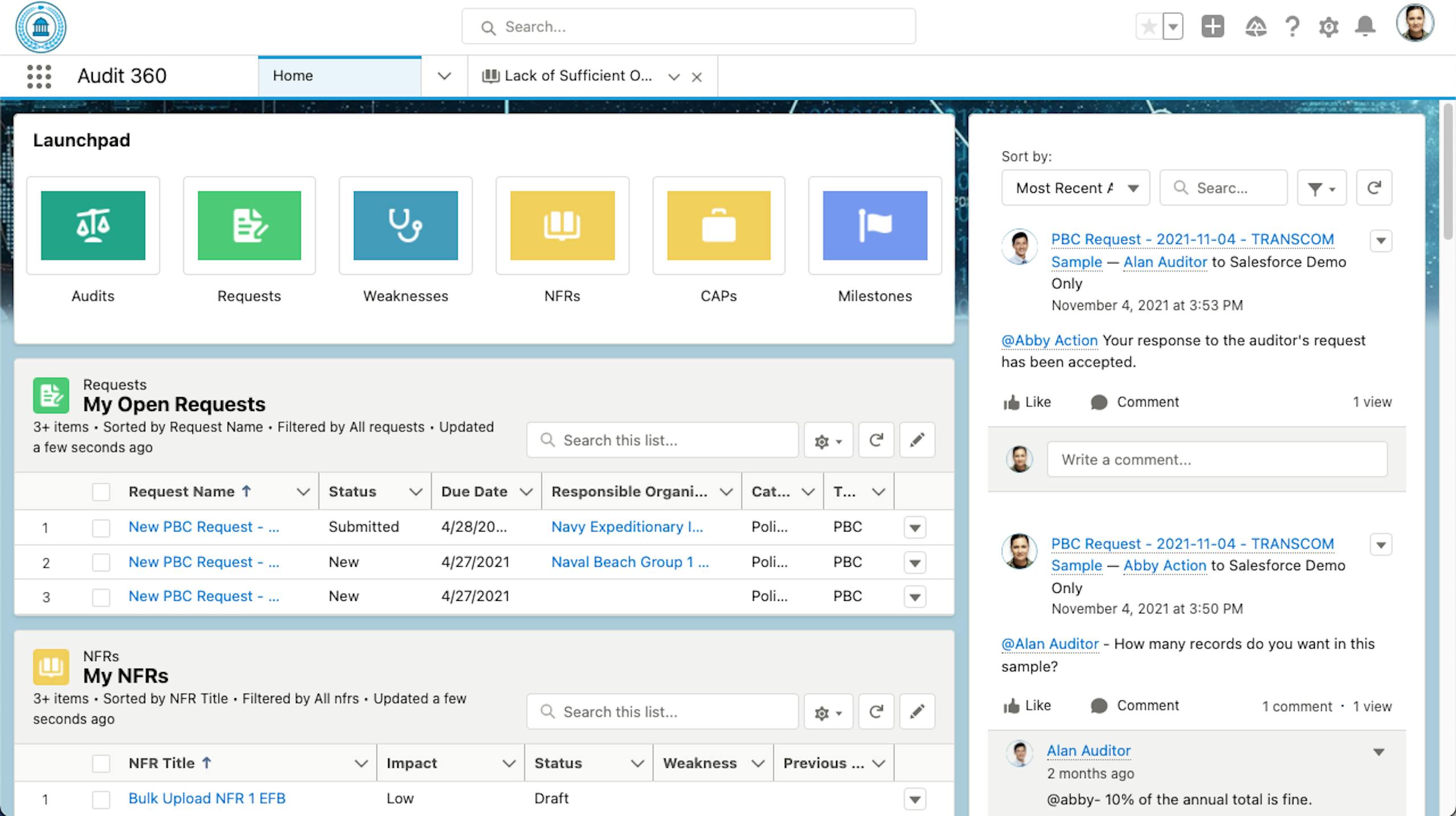The height and width of the screenshot is (816, 1456).
Task: Click the Write a comment field
Action: 1216,460
